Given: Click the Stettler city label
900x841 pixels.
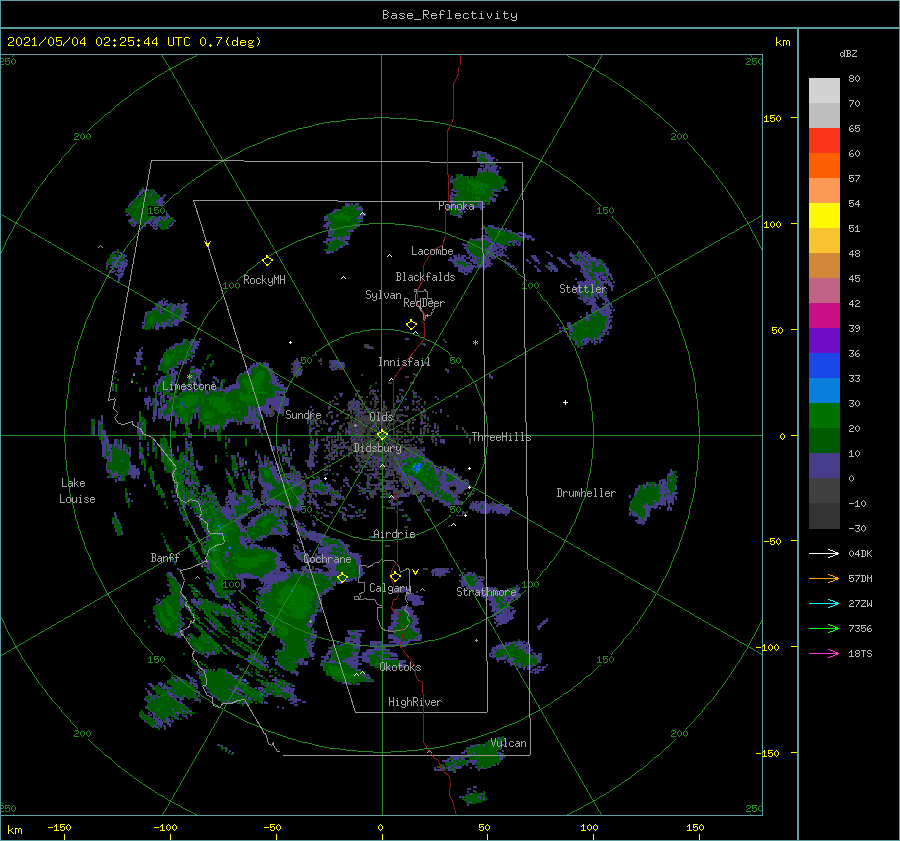Looking at the screenshot, I should (583, 289).
